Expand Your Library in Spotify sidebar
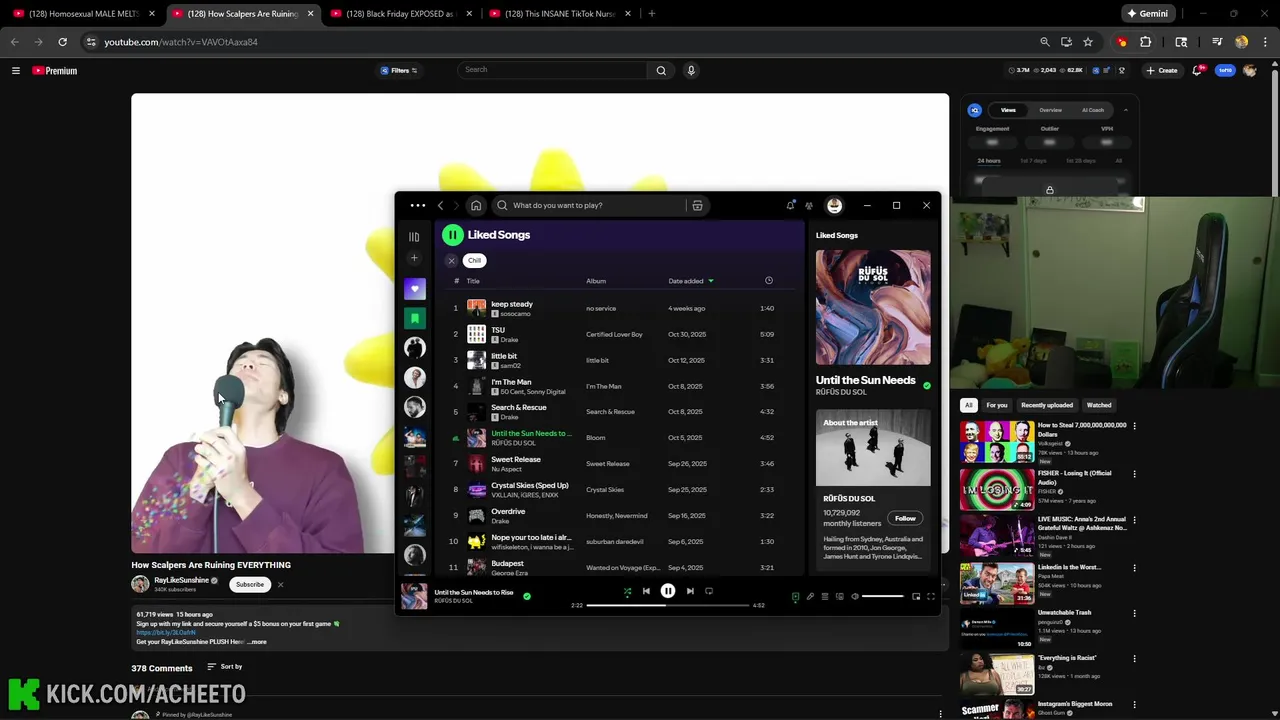Screen dimensions: 1280x720 pos(414,237)
